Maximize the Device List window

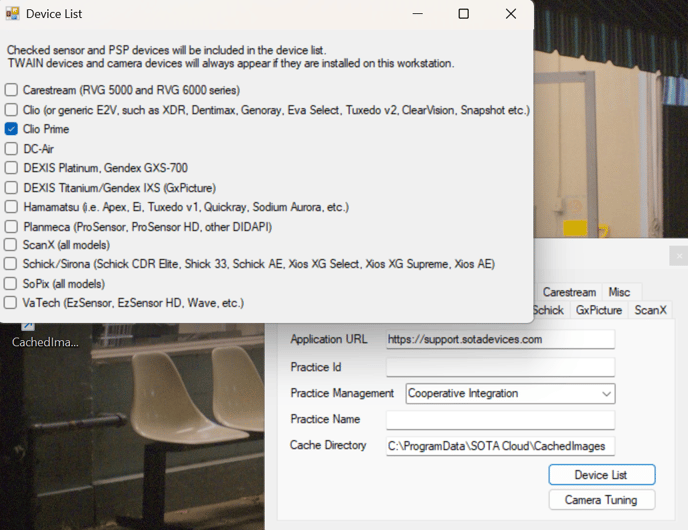pos(463,14)
